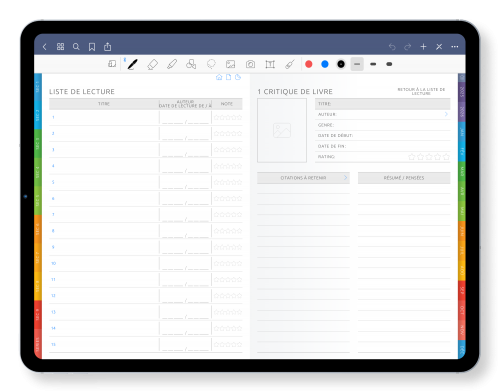Image resolution: width=500 pixels, height=392 pixels.
Task: Toggle the zoom window tool
Action: 112,64
